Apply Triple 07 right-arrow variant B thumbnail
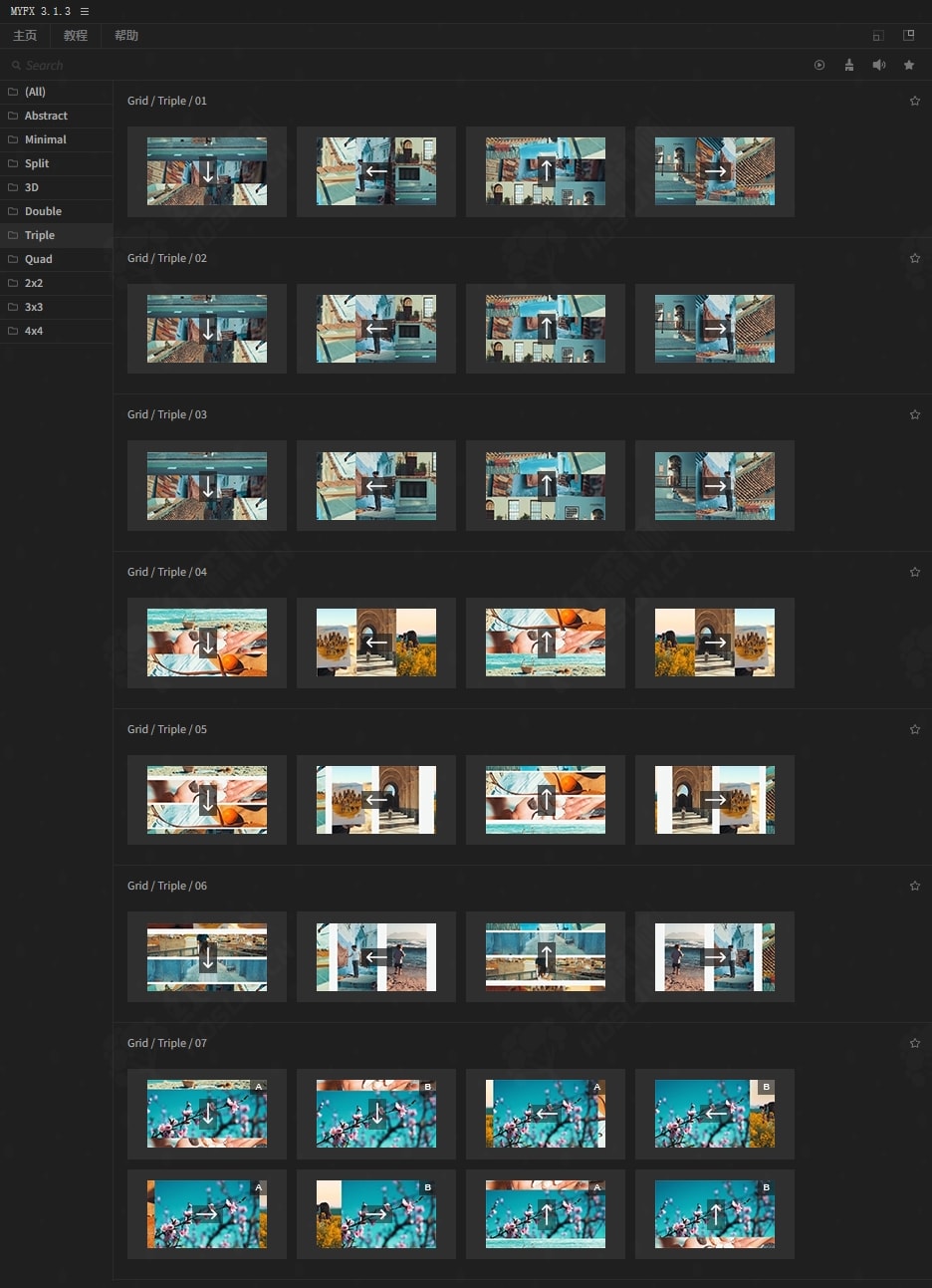 376,1214
